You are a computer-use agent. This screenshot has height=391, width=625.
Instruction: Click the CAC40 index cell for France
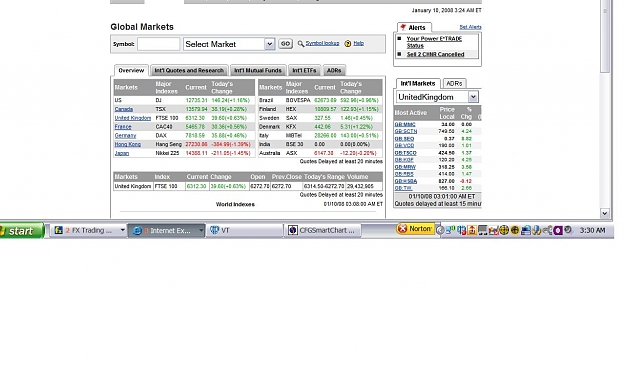click(x=164, y=126)
